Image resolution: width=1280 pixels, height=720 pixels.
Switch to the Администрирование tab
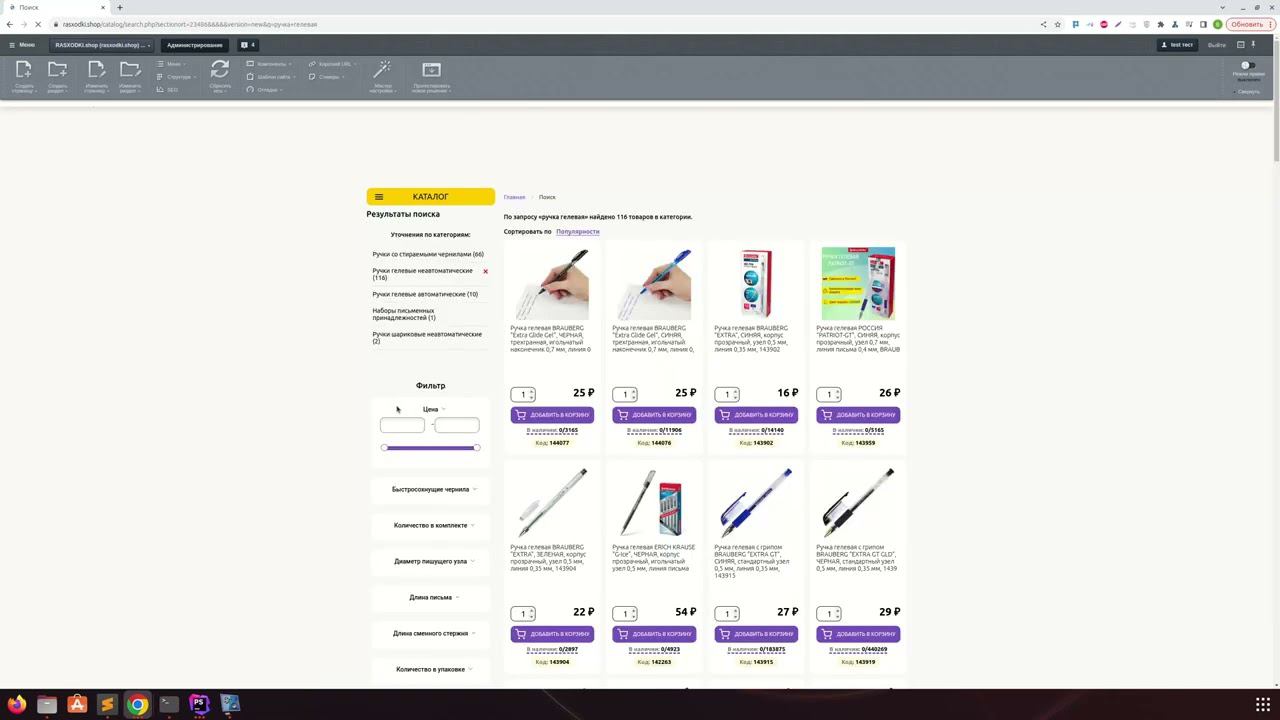(195, 45)
